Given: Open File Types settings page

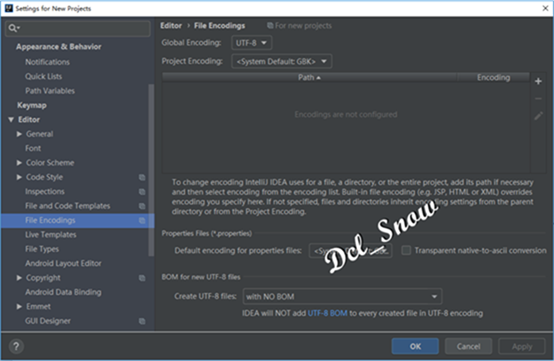Looking at the screenshot, I should point(42,249).
